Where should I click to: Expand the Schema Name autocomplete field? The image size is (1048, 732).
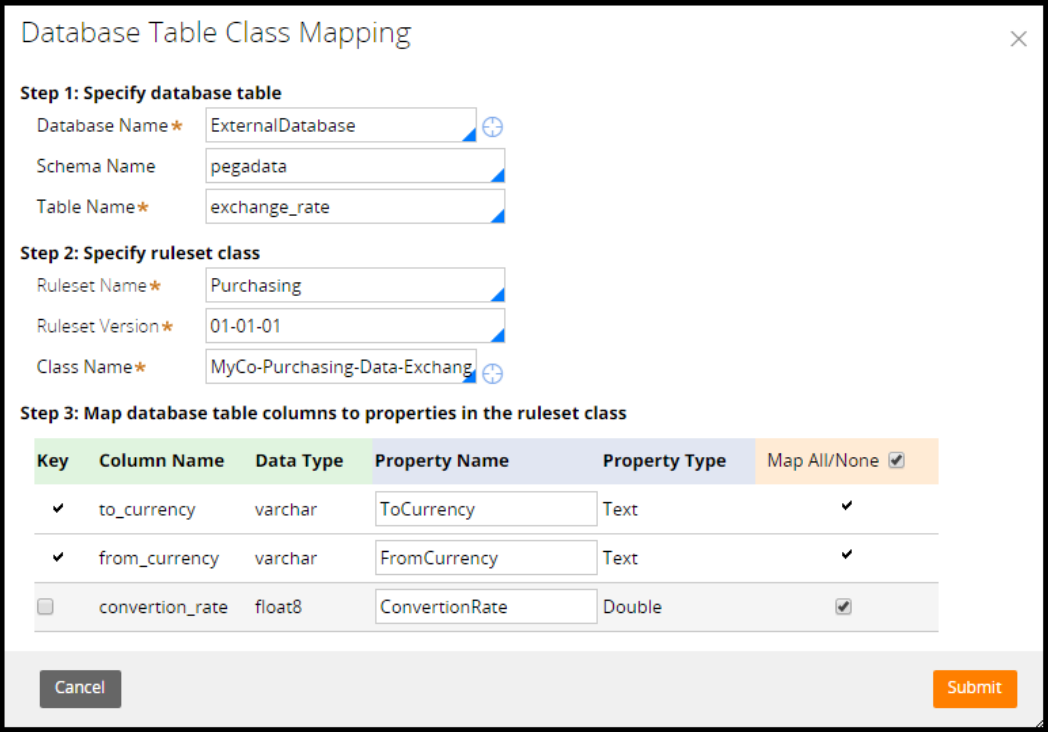tap(355, 166)
